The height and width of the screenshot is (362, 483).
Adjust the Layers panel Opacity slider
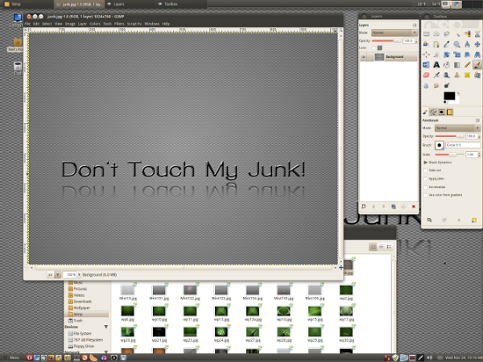(x=386, y=41)
